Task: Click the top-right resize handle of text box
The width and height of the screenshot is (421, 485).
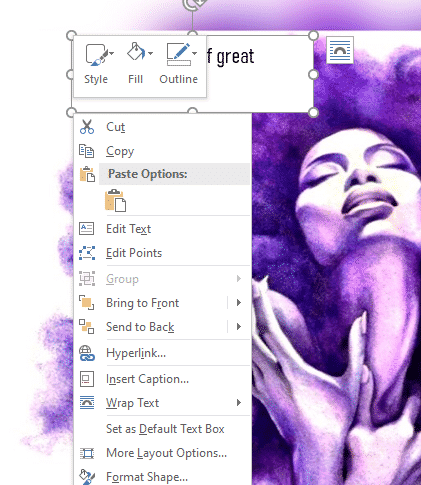Action: click(313, 35)
